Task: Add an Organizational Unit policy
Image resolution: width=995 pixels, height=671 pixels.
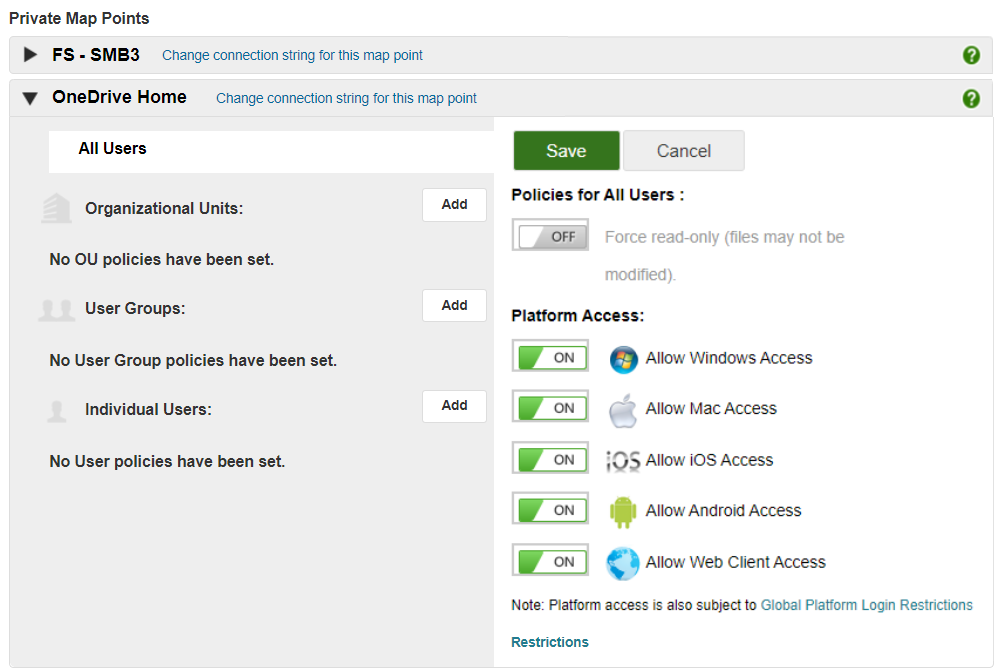Action: click(x=454, y=204)
